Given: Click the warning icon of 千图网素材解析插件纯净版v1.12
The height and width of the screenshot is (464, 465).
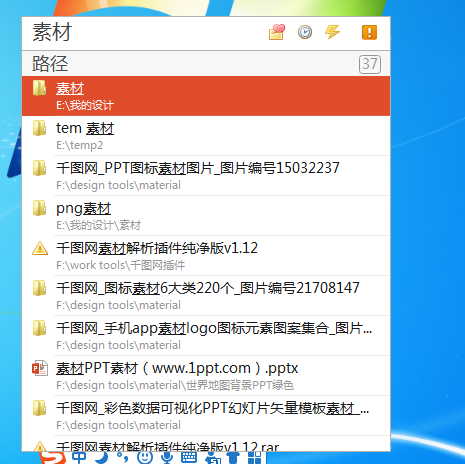Looking at the screenshot, I should (40, 248).
